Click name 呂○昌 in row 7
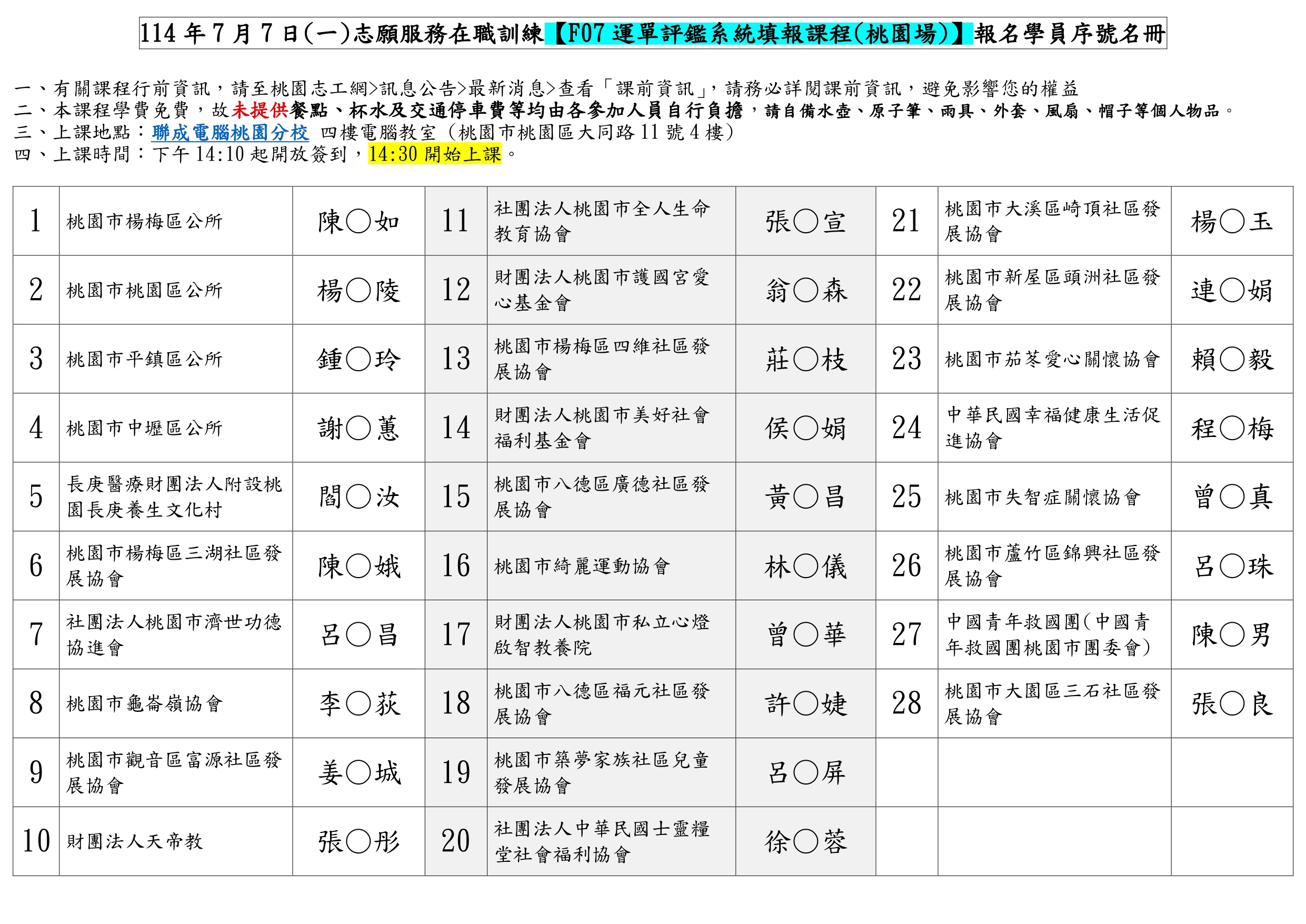 [359, 635]
